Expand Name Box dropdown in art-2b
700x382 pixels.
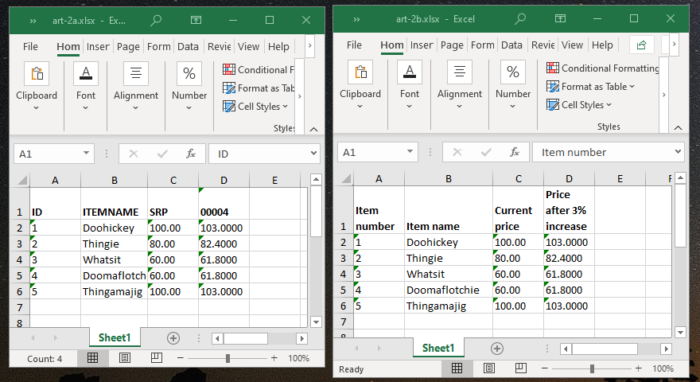coord(410,152)
